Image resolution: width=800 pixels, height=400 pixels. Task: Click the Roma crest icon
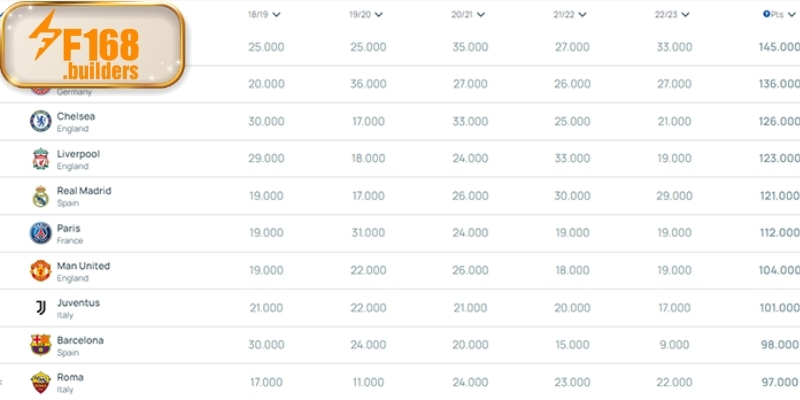[x=40, y=382]
